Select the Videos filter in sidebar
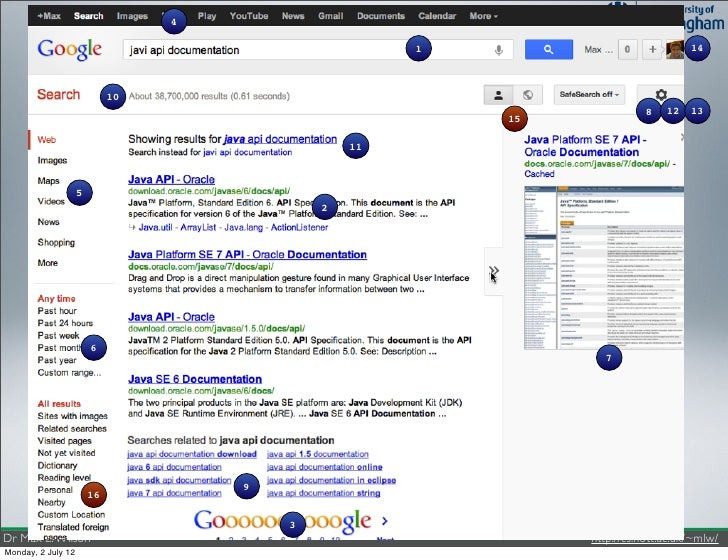 click(x=51, y=201)
